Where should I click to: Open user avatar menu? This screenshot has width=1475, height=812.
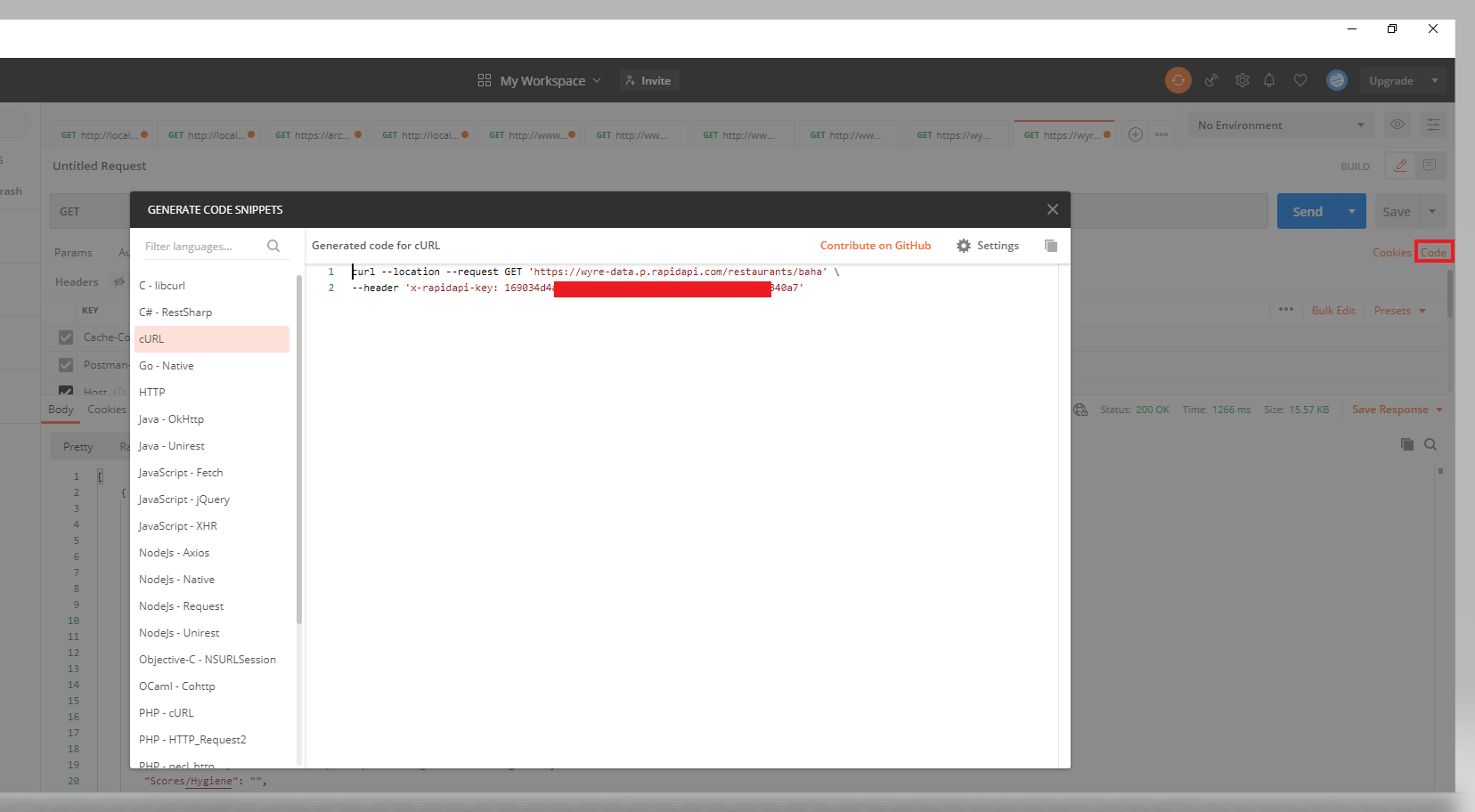(x=1336, y=80)
